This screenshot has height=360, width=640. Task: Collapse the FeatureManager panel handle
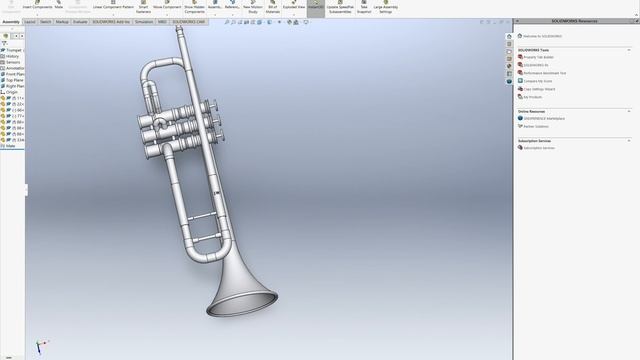(27, 190)
